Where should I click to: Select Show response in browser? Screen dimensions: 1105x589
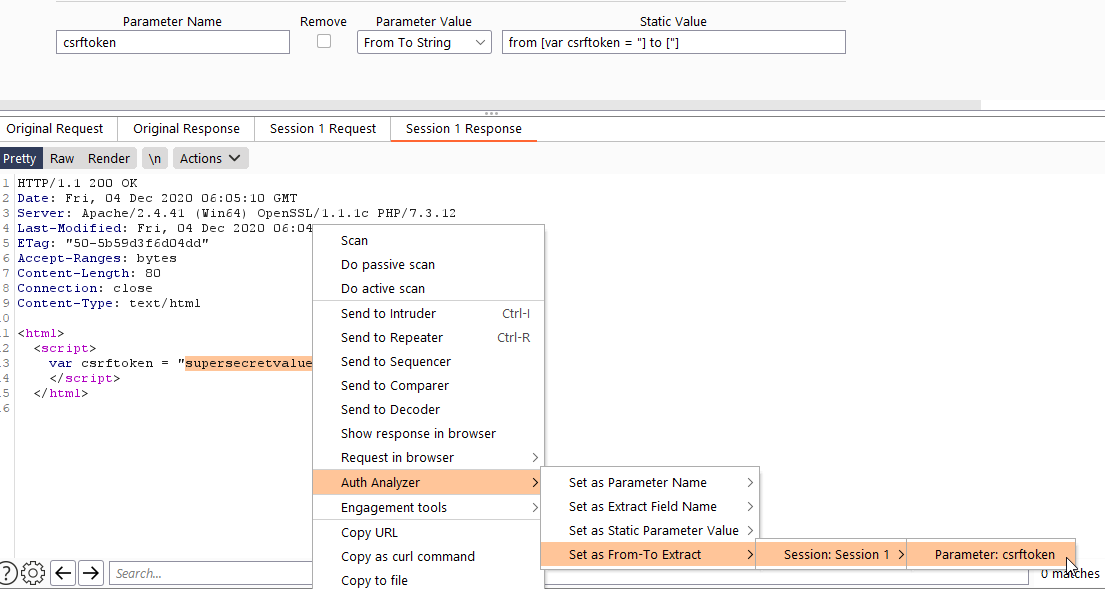[x=428, y=433]
